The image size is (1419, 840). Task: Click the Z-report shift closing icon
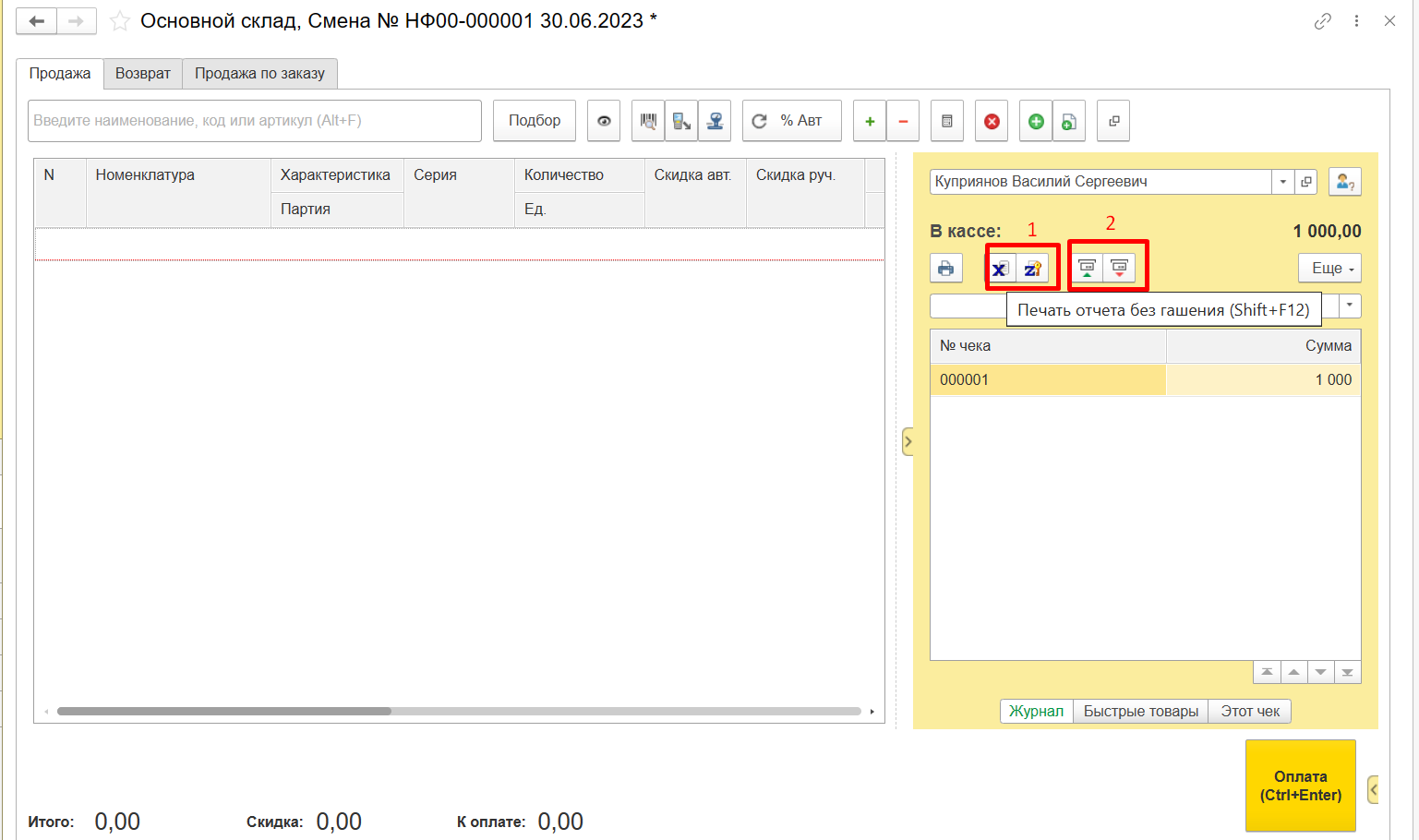click(x=1032, y=269)
